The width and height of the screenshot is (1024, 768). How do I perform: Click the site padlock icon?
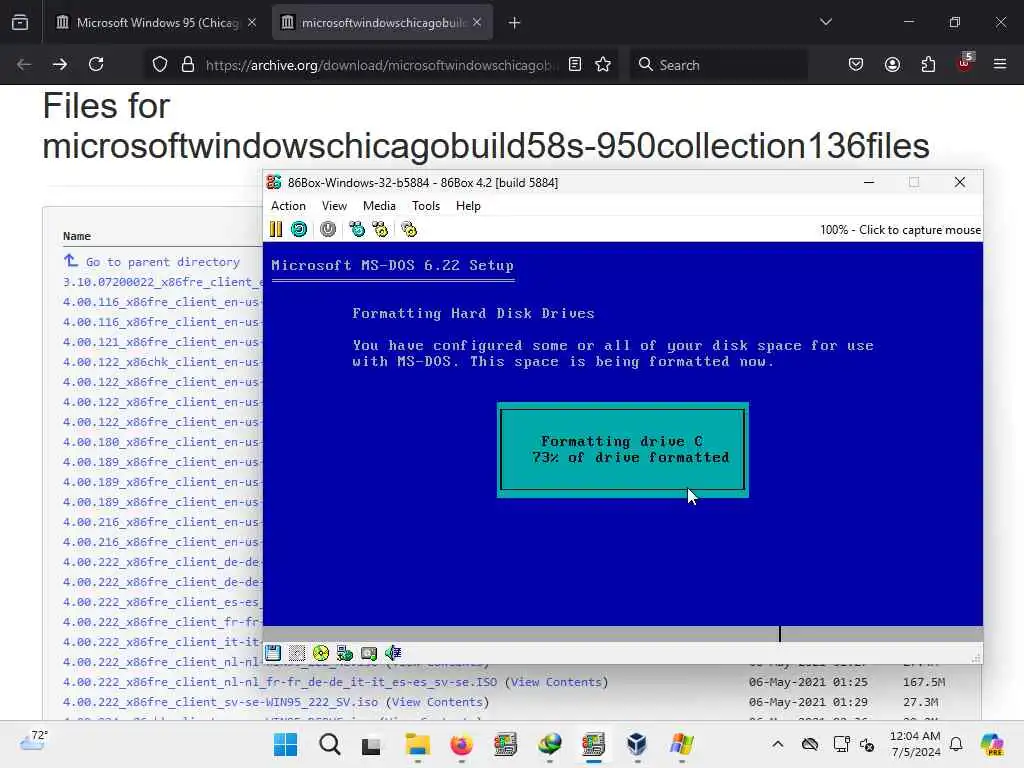pyautogui.click(x=188, y=65)
